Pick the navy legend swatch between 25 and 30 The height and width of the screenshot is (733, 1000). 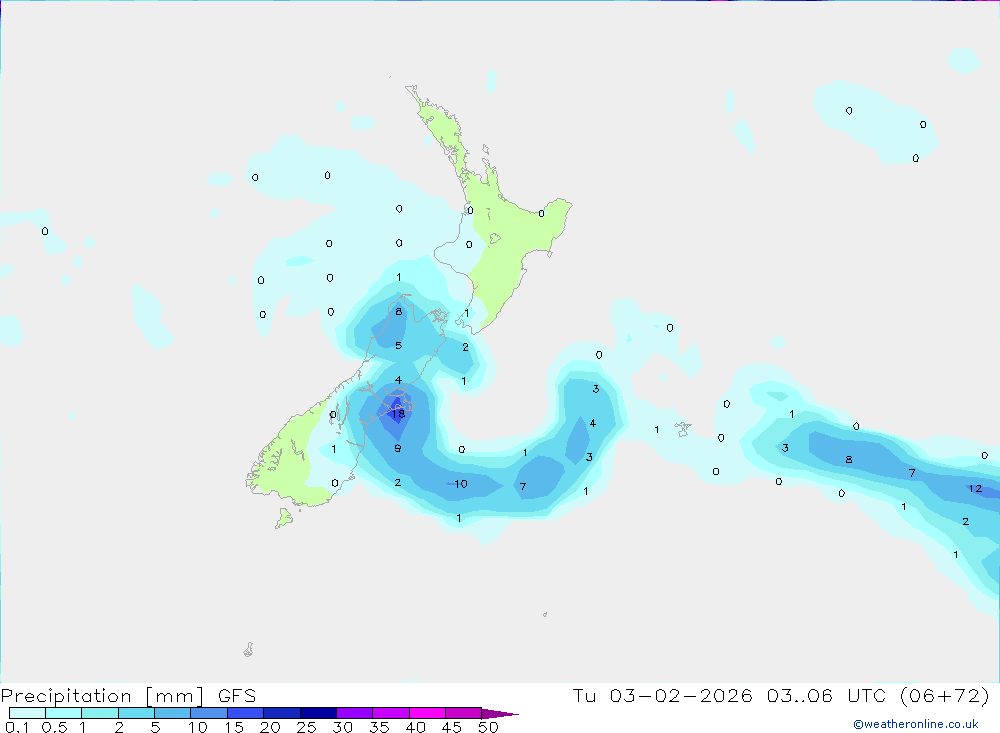click(318, 713)
